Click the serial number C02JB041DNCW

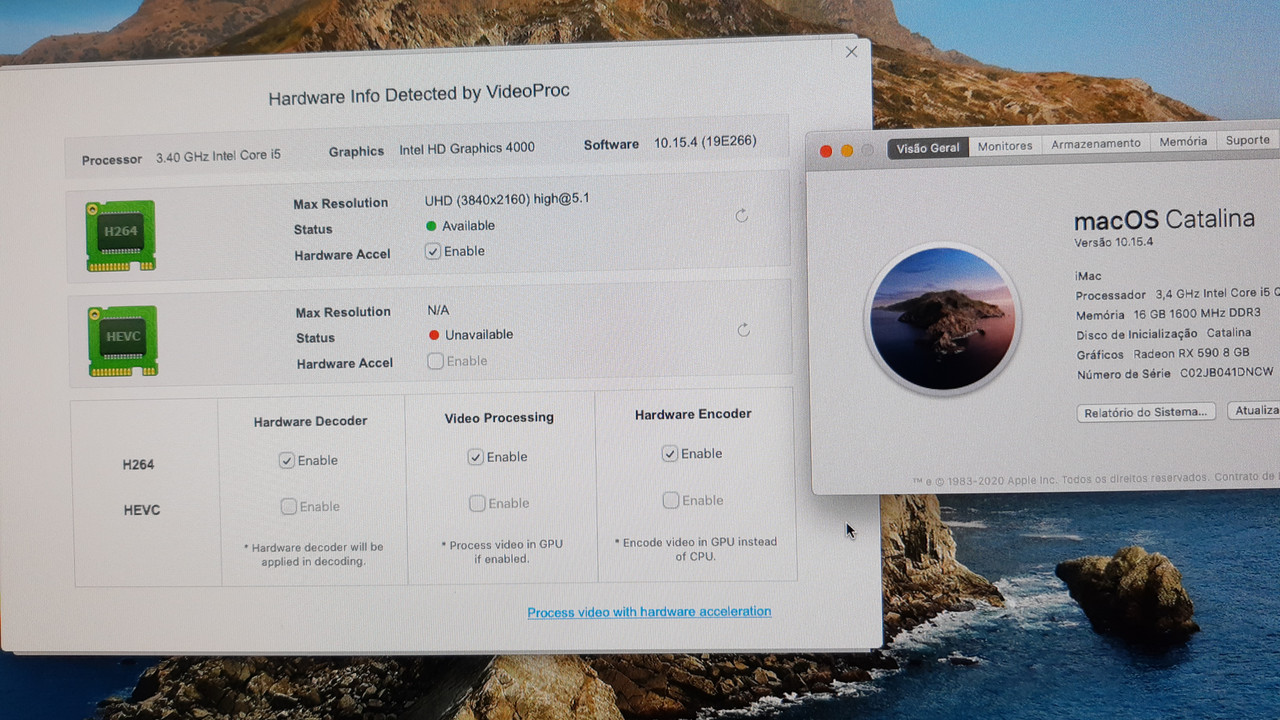(1227, 373)
